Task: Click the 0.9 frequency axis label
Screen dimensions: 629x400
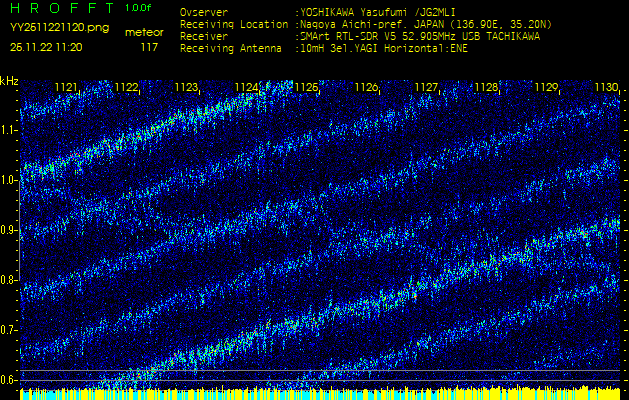Action: (x=8, y=230)
